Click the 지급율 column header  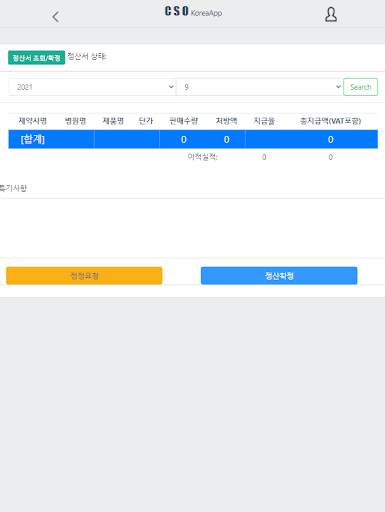click(x=264, y=121)
